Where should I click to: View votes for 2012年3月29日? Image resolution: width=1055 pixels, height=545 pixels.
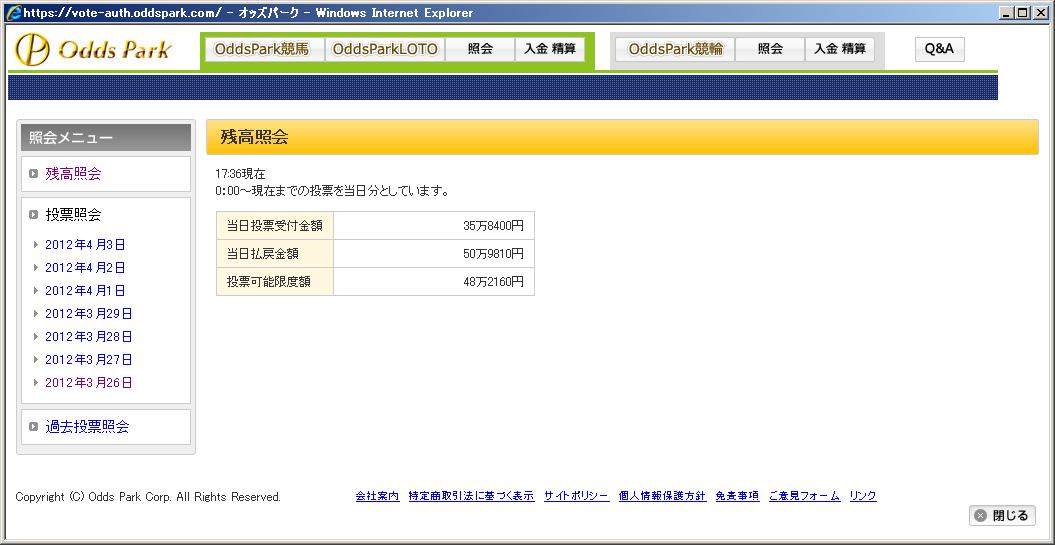pos(89,314)
